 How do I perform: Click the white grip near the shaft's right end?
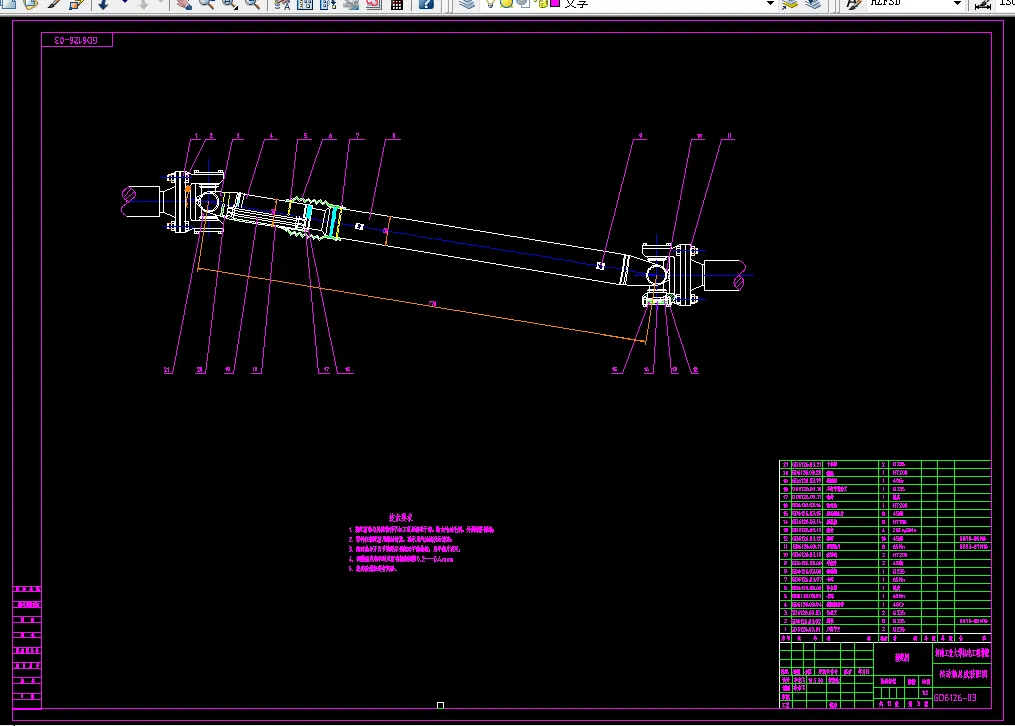tap(600, 266)
